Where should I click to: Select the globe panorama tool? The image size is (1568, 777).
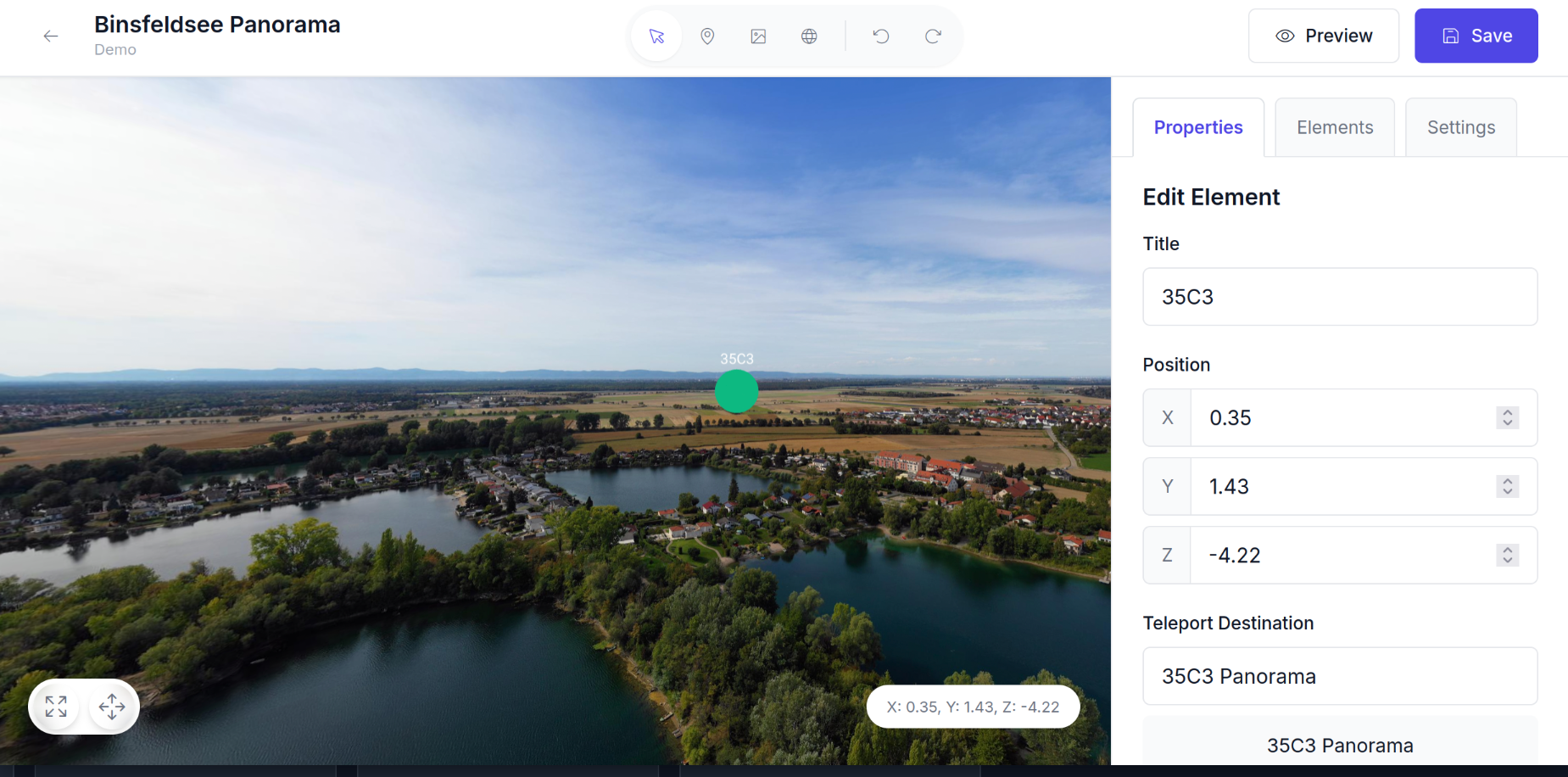809,36
